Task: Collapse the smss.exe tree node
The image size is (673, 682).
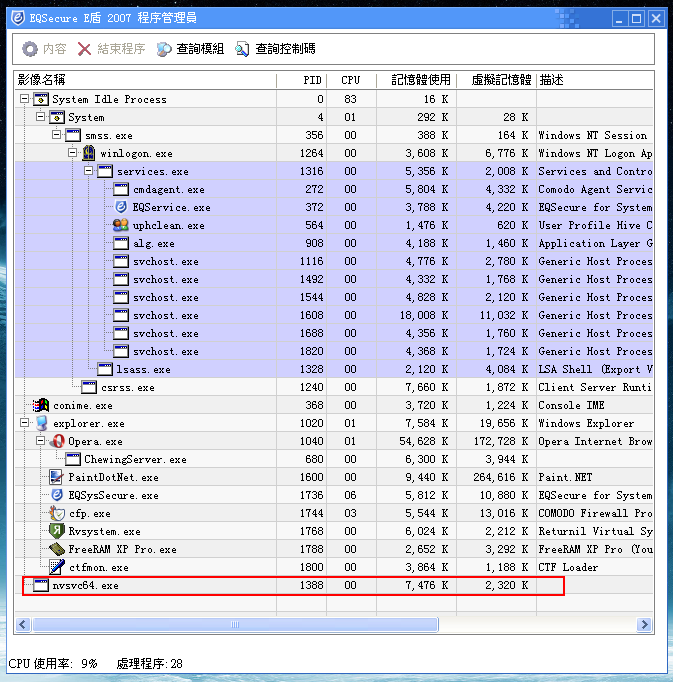Action: 57,135
